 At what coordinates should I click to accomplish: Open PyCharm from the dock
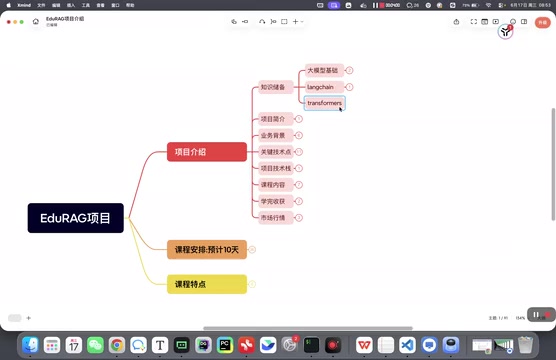pos(225,345)
